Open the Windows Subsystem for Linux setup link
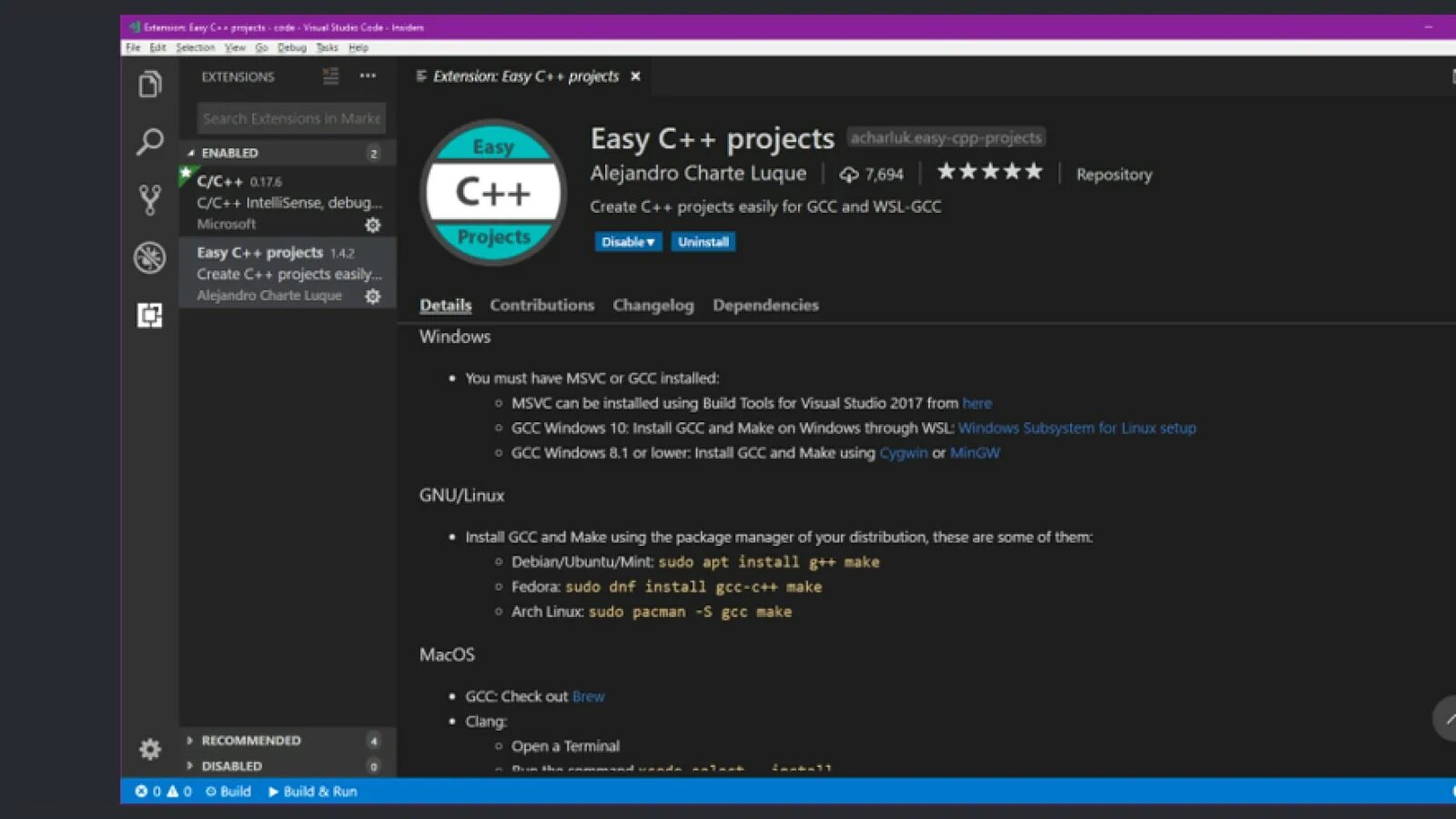The height and width of the screenshot is (819, 1456). [x=1077, y=428]
